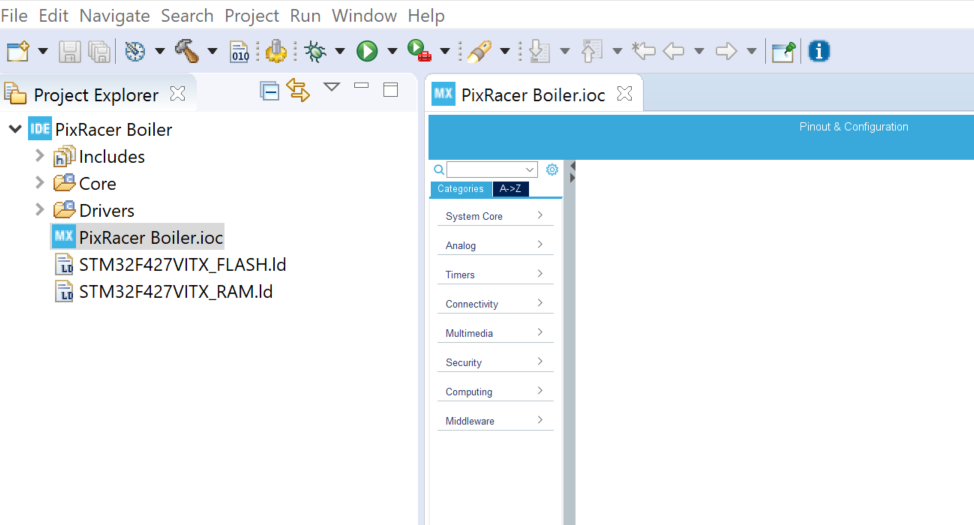Screen dimensions: 974x525
Task: Expand the System Core category
Action: pyautogui.click(x=495, y=216)
